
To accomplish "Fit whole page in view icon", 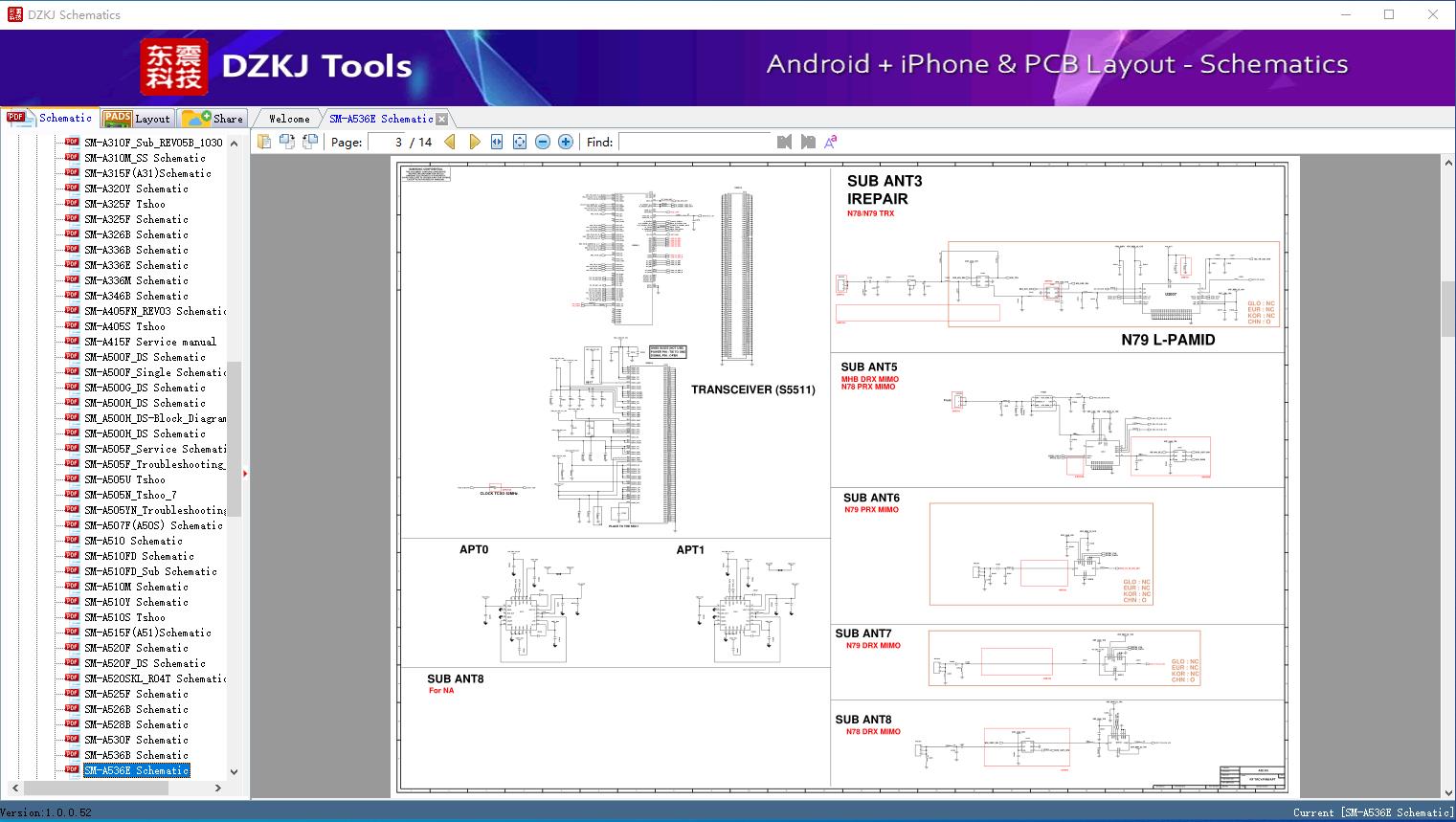I will coord(520,142).
